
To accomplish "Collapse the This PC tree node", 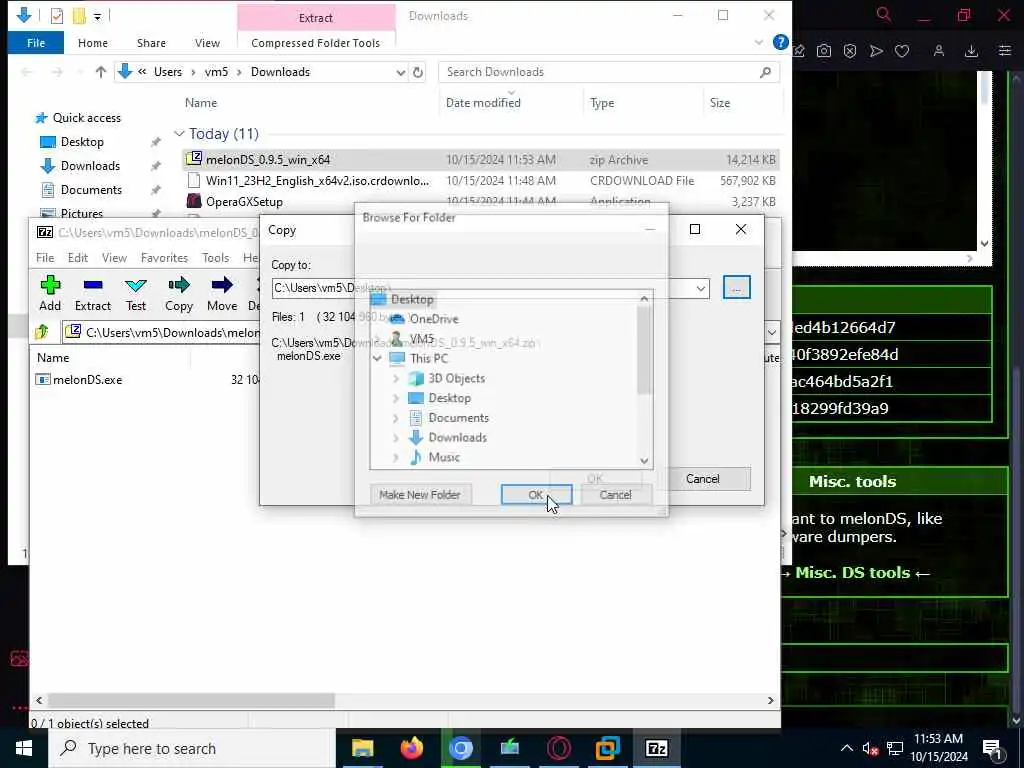I will (x=377, y=359).
